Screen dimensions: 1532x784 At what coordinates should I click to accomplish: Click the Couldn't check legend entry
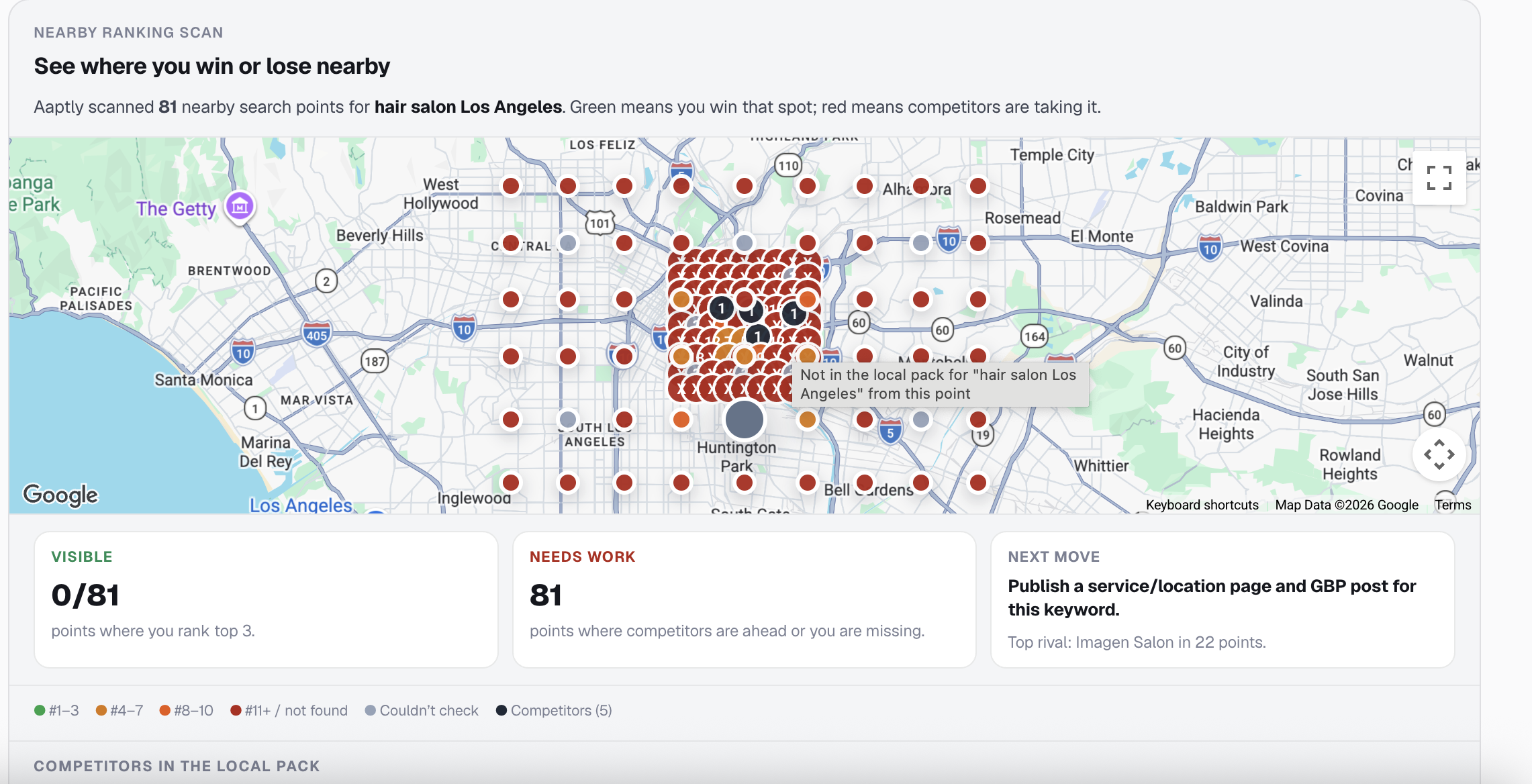click(422, 710)
